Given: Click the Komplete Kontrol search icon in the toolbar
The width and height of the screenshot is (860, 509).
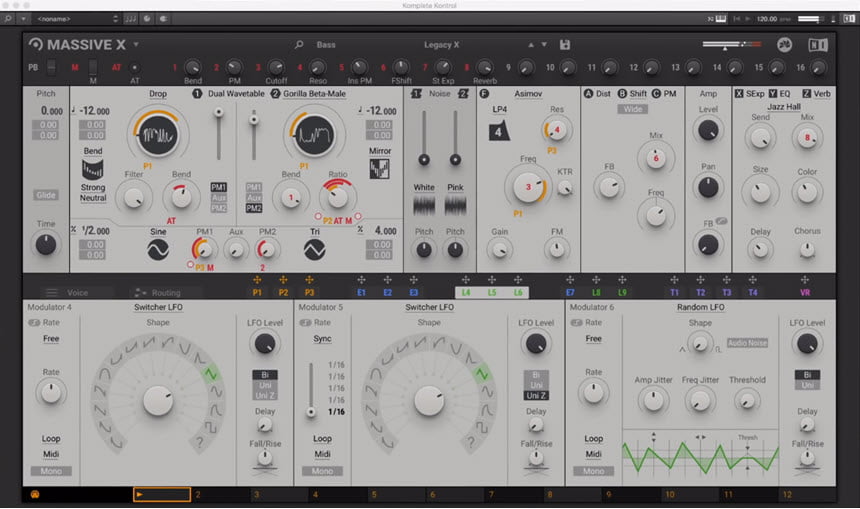Looking at the screenshot, I should [8, 19].
